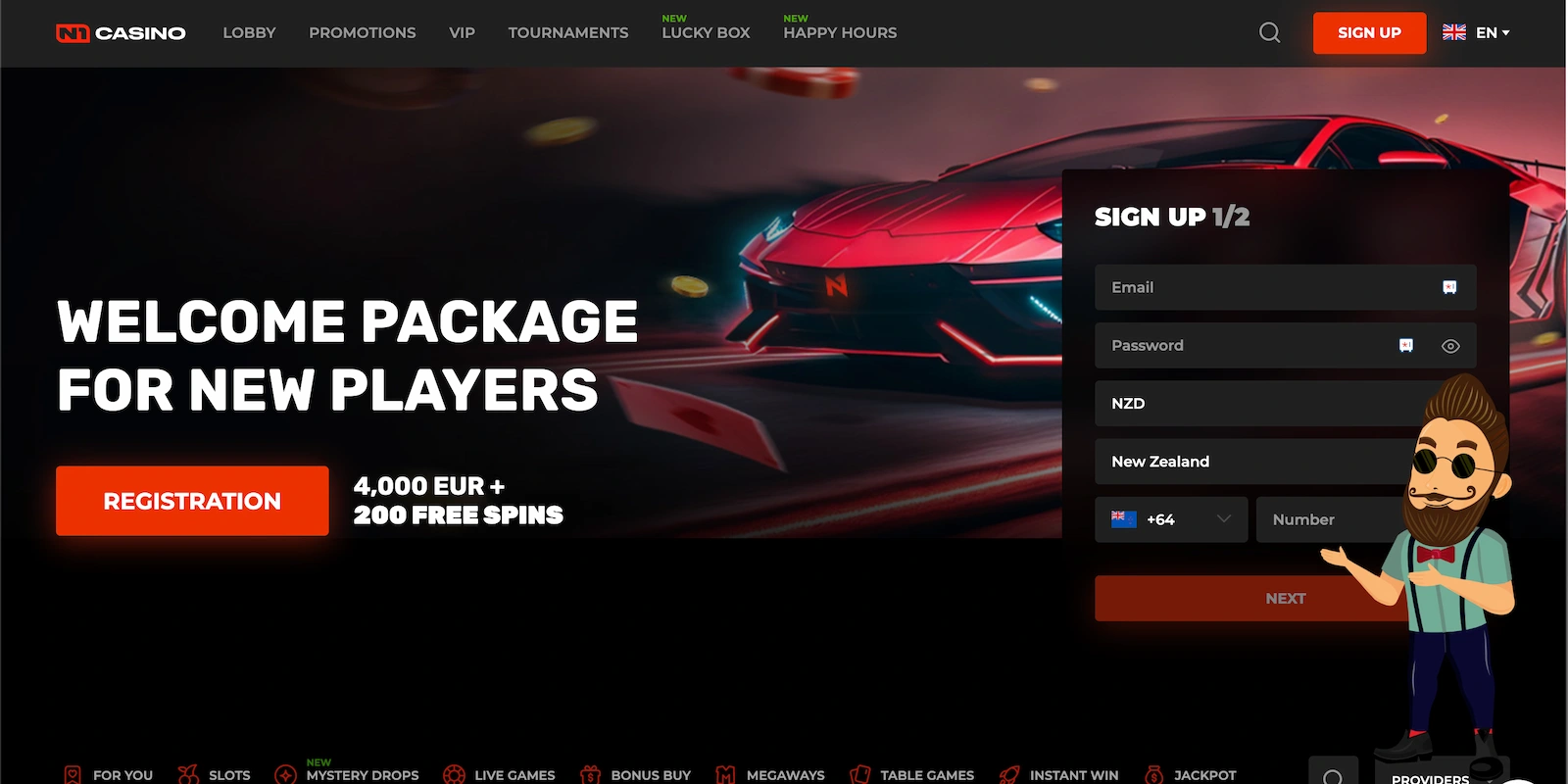Click the Sign Up header button
The height and width of the screenshot is (784, 1568).
tap(1369, 32)
